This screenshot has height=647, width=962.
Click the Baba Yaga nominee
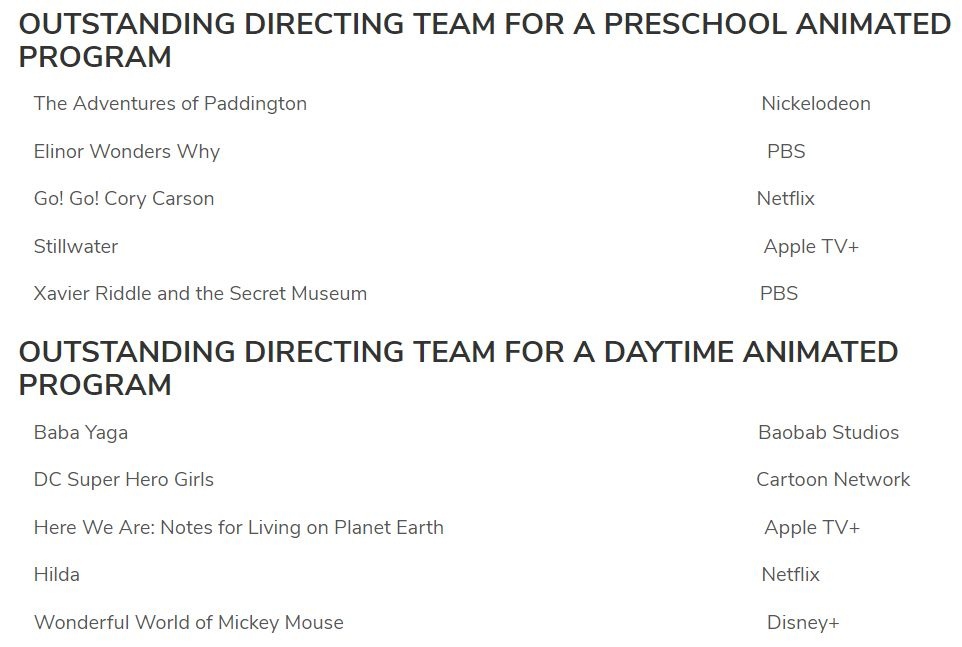[x=81, y=433]
